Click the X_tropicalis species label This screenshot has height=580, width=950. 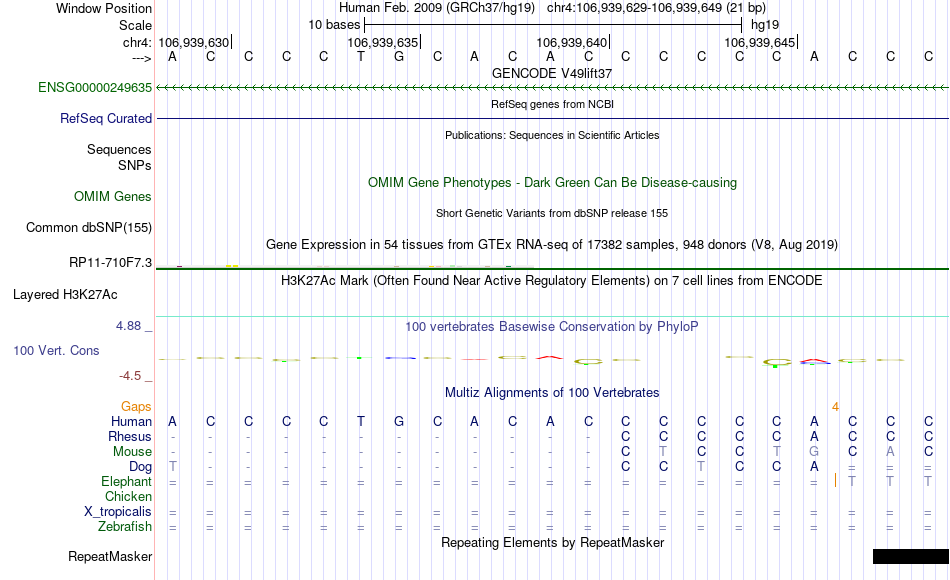click(118, 512)
